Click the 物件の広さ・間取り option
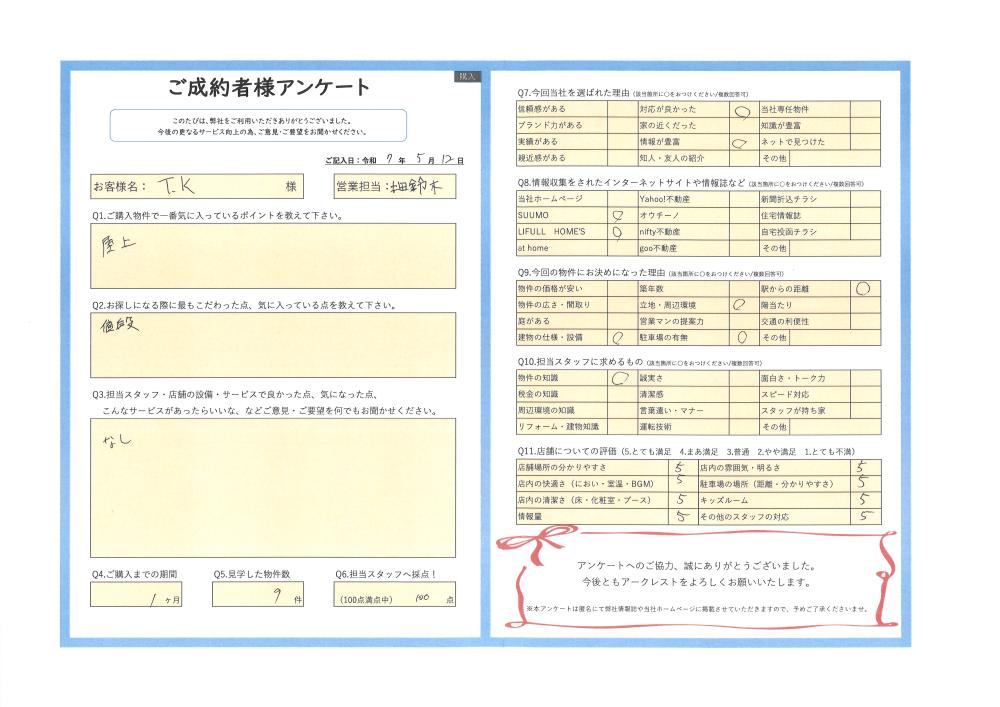 (554, 305)
